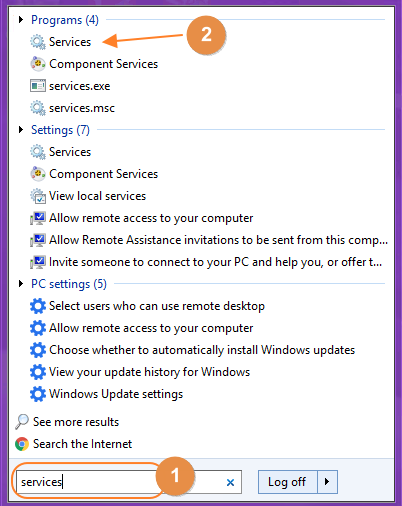Select Choose whether to automatically install Windows updates
402x506 pixels.
(192, 350)
